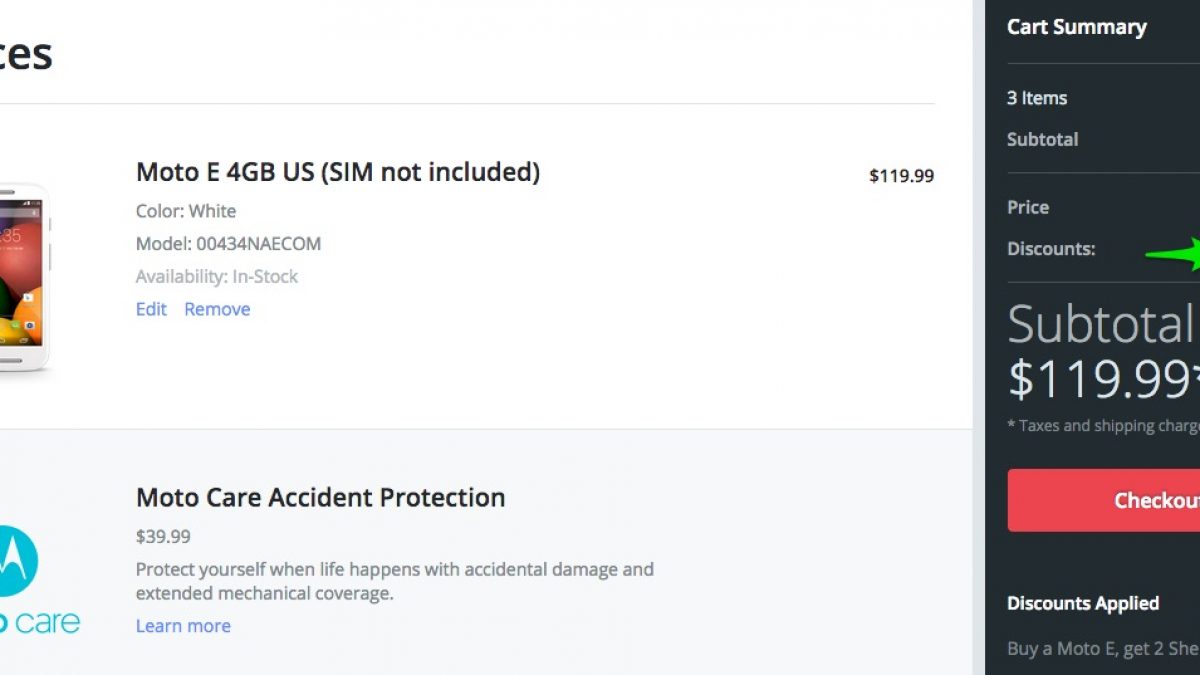This screenshot has width=1200, height=675.
Task: Remove the Moto E from cart
Action: 217,309
